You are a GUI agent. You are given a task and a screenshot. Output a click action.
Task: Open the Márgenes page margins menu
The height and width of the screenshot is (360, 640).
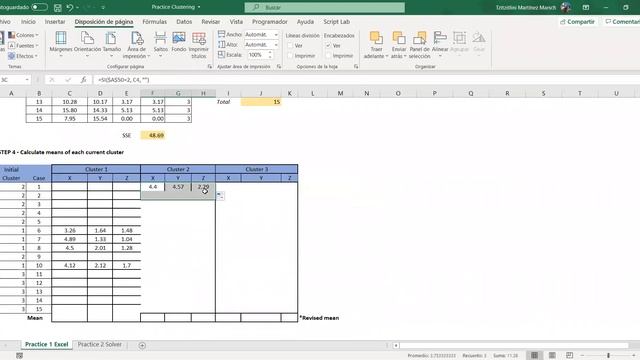click(x=61, y=44)
